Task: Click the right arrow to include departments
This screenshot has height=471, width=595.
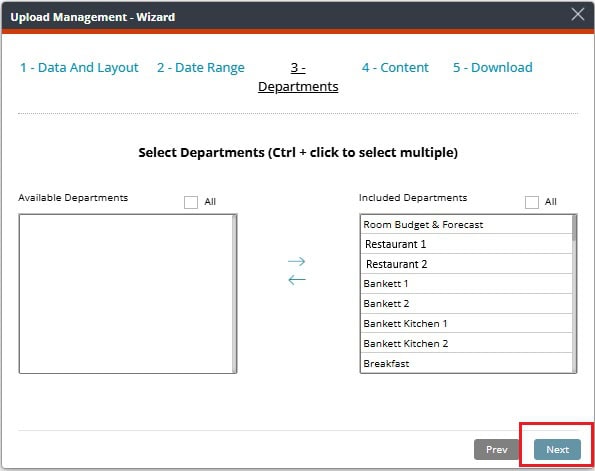Action: (x=296, y=261)
